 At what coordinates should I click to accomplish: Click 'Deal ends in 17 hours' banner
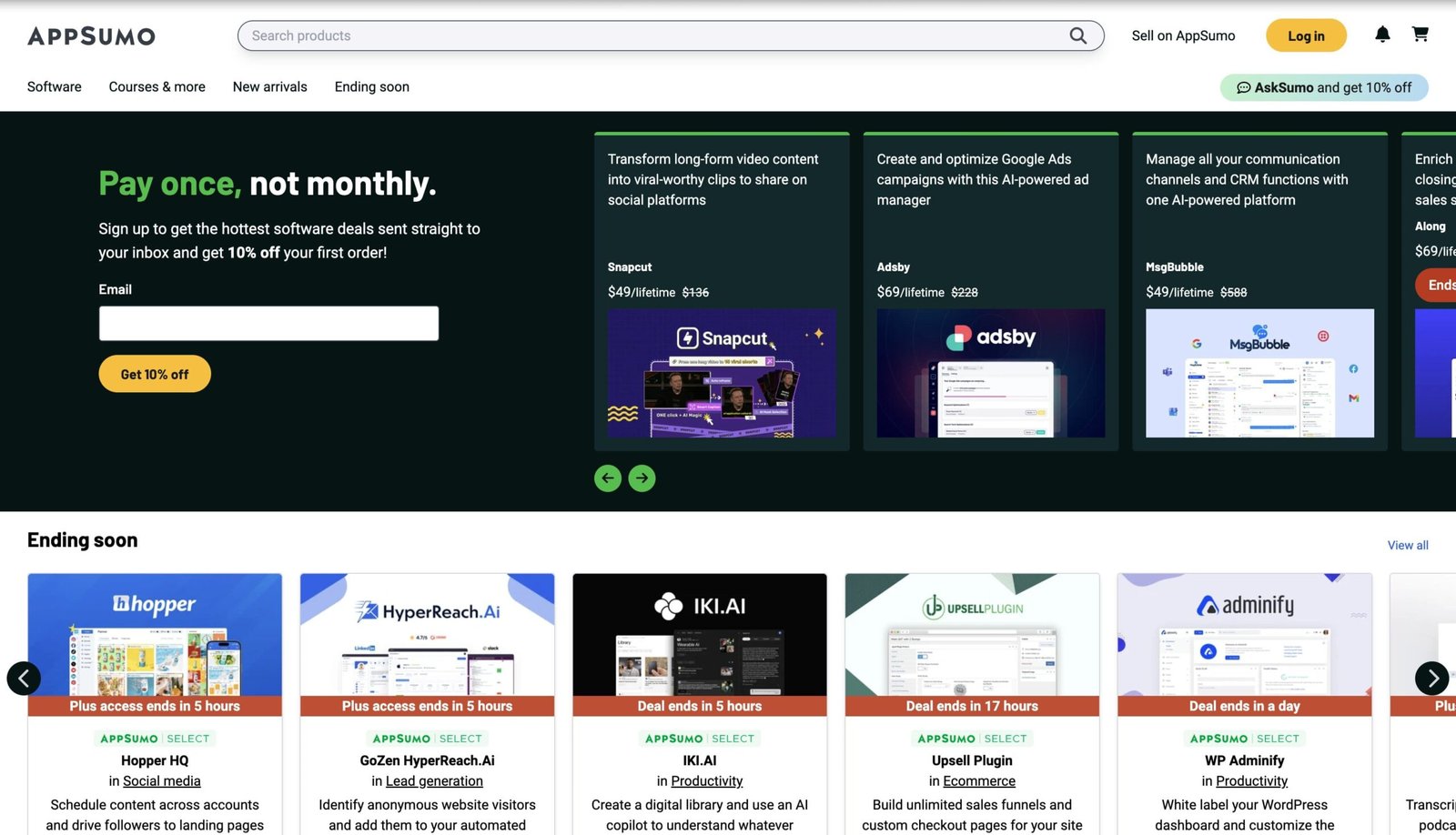972,706
